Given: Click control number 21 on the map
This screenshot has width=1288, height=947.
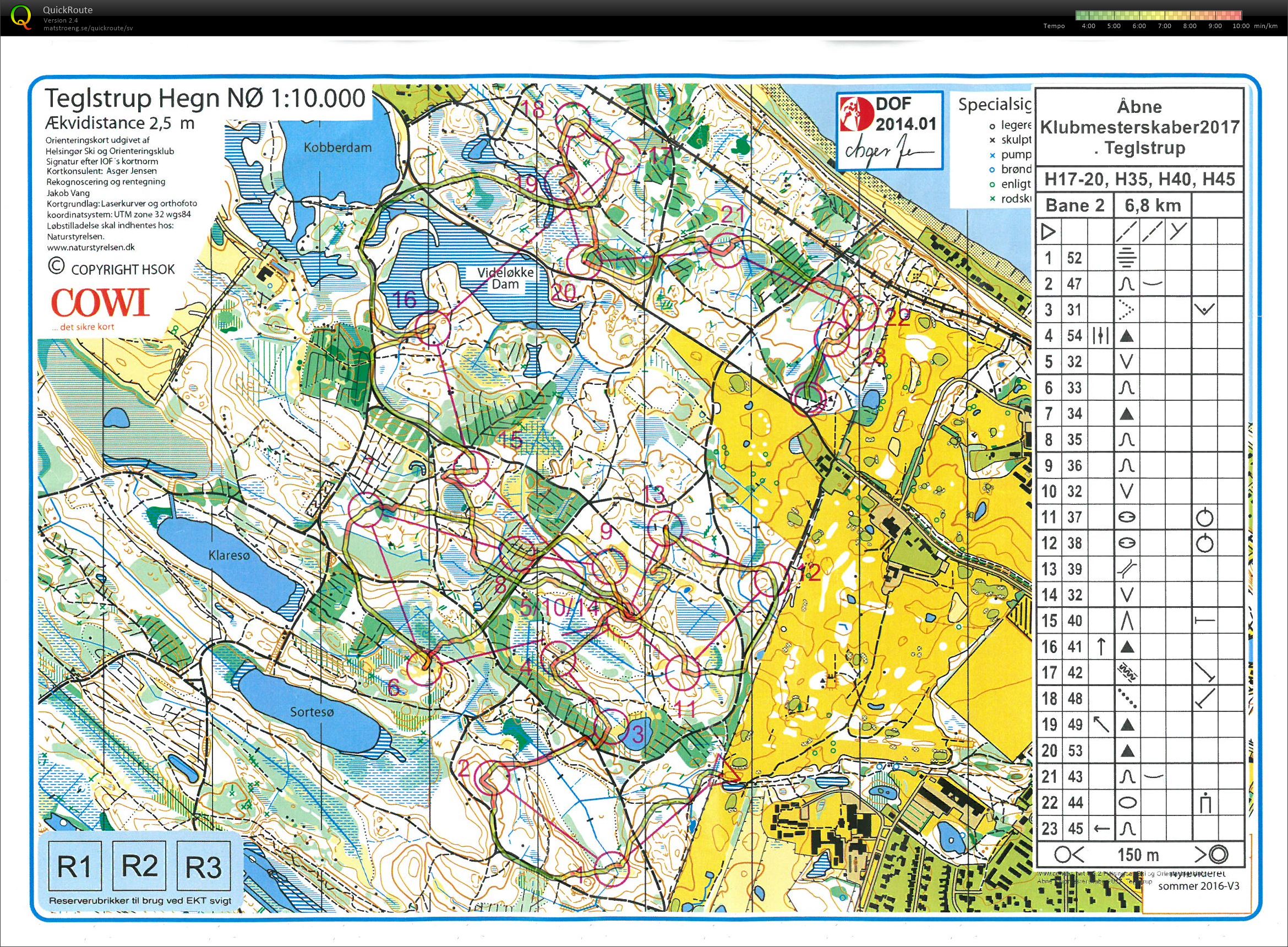Looking at the screenshot, I should pyautogui.click(x=732, y=215).
